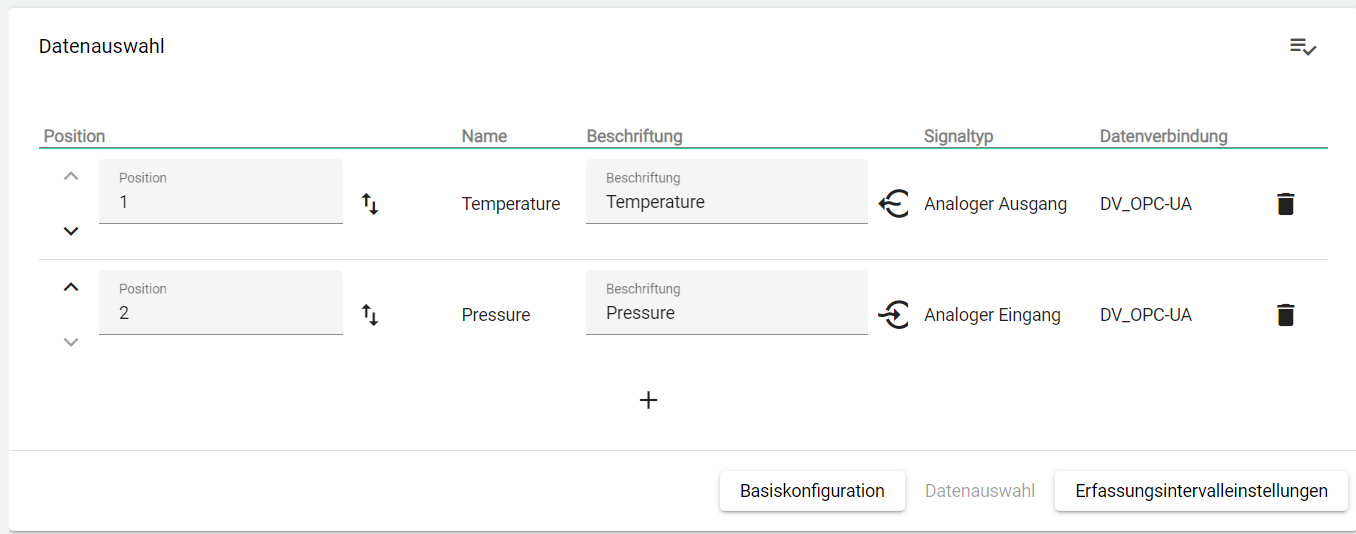Edit Beschriftung field containing Temperature
Screen dimensions: 1356x534
click(726, 202)
